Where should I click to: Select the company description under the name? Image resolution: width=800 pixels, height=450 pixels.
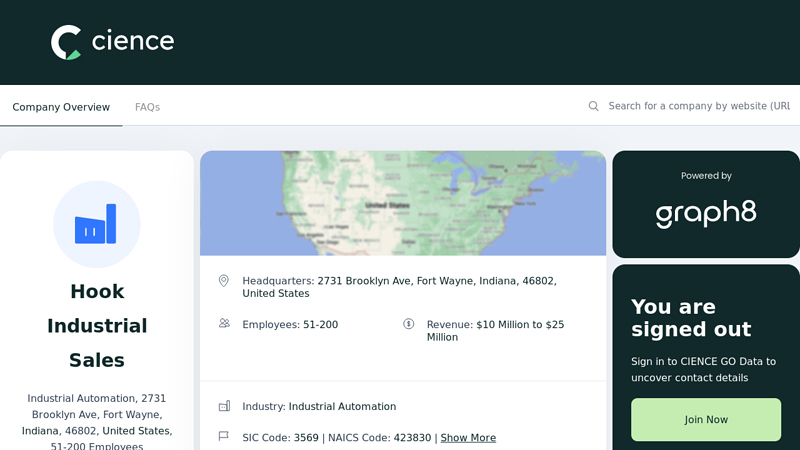pyautogui.click(x=97, y=421)
